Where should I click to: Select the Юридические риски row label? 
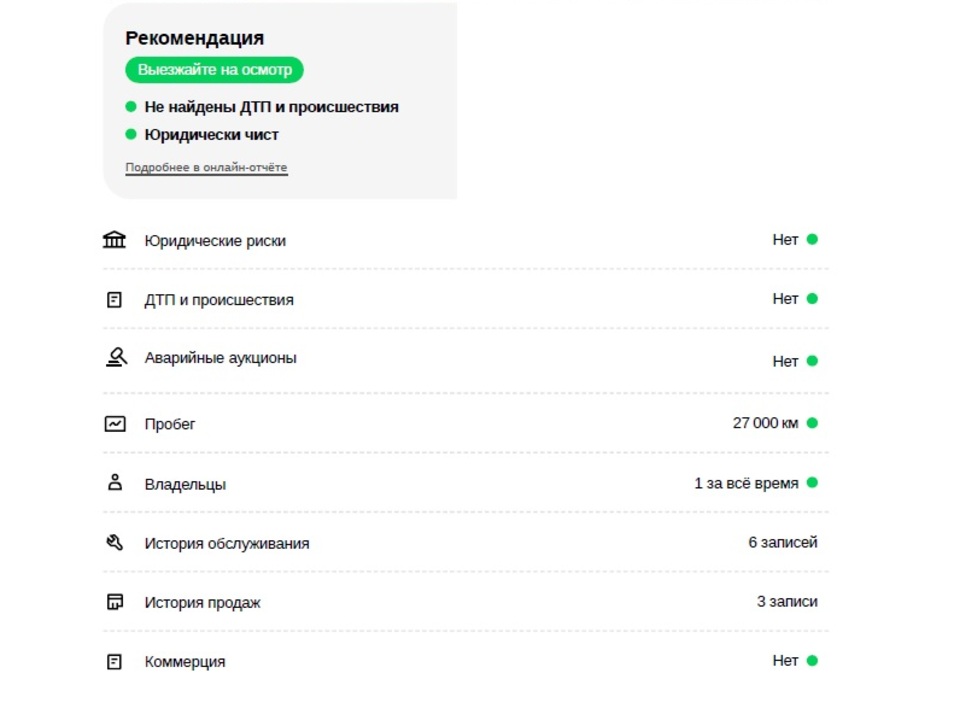[x=215, y=241]
